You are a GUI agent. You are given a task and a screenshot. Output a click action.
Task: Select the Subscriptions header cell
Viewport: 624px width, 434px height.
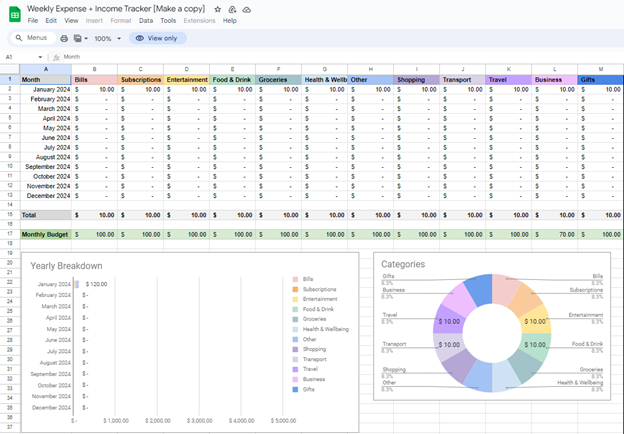[140, 80]
